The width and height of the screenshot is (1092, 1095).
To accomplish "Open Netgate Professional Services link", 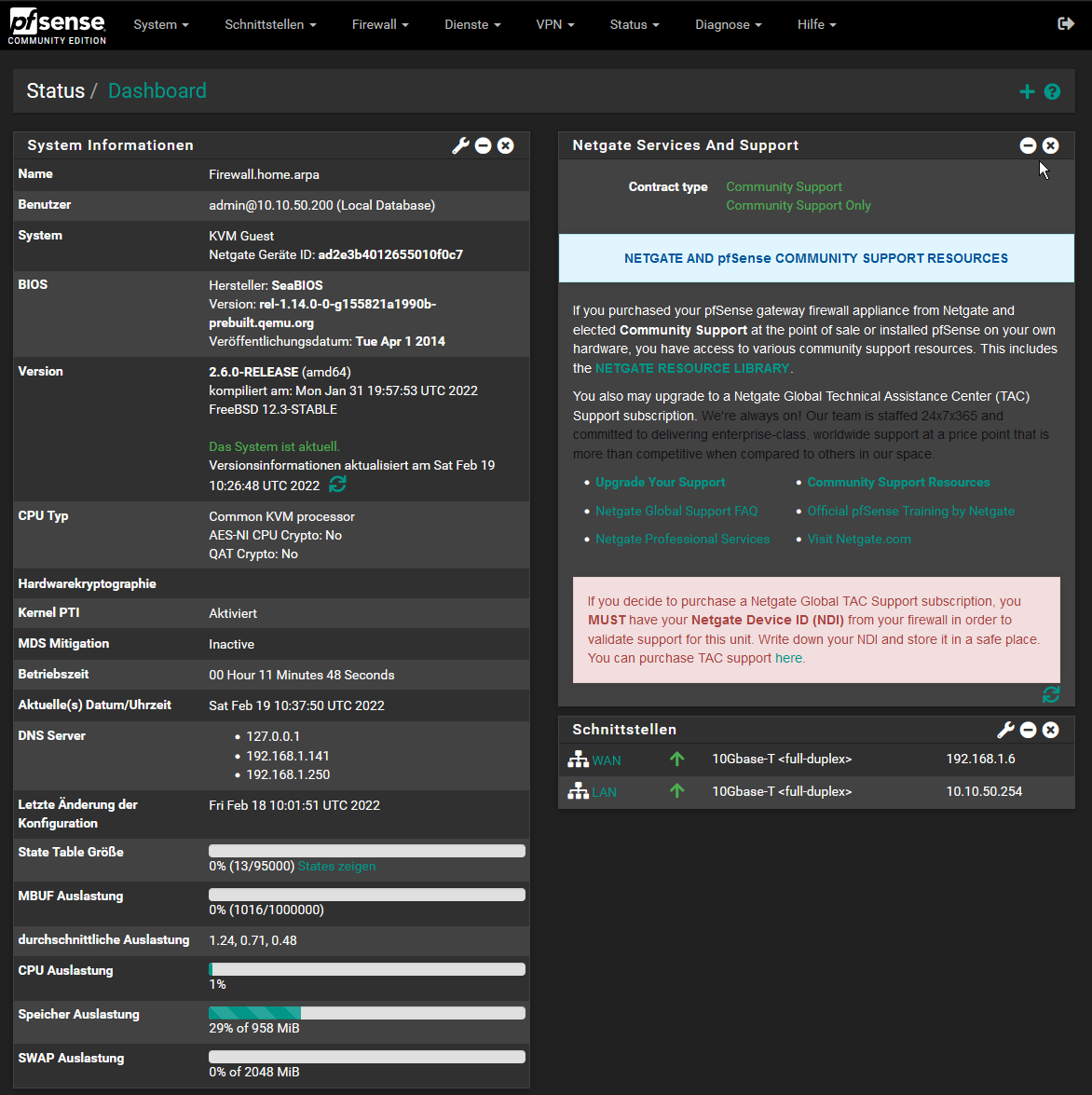I will click(682, 539).
